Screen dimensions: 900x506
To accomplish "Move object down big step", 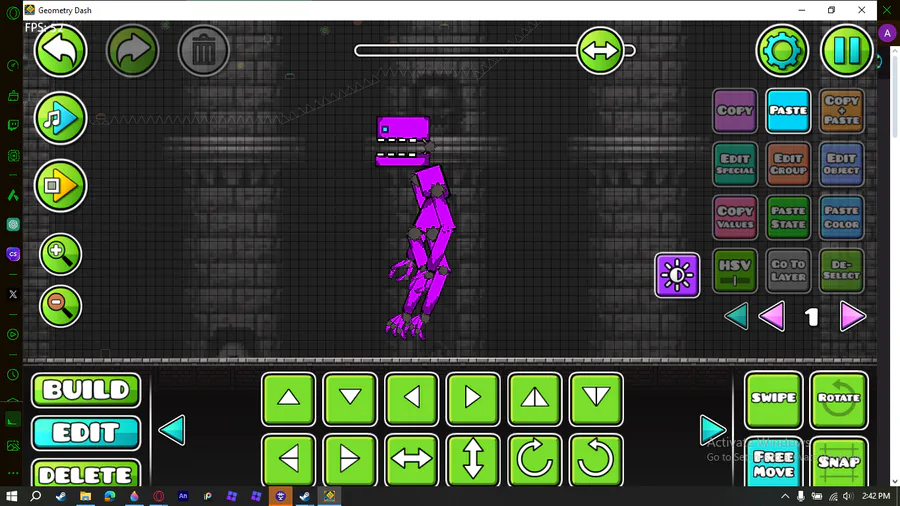I will pos(596,399).
